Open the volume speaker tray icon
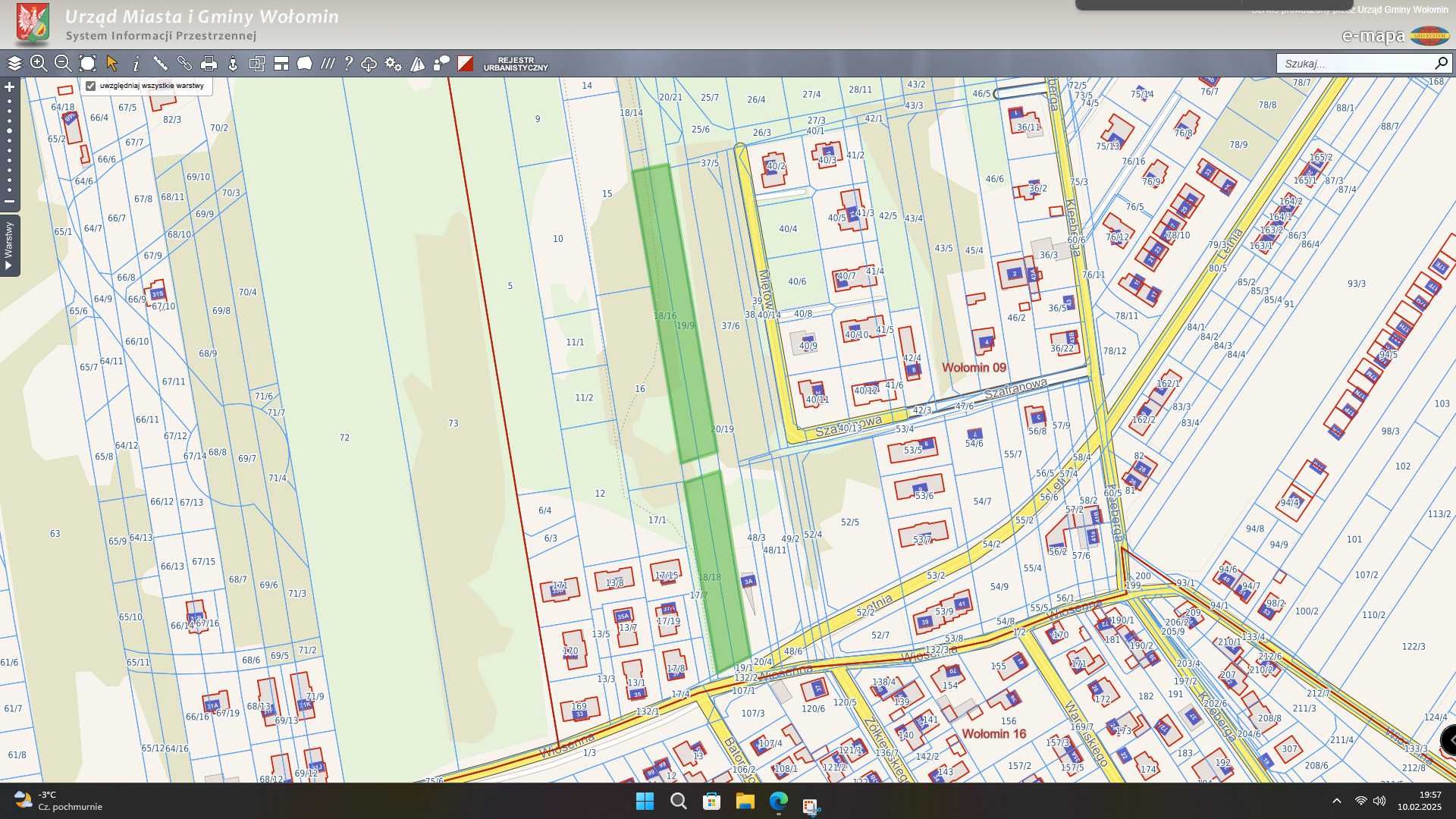 [1379, 801]
